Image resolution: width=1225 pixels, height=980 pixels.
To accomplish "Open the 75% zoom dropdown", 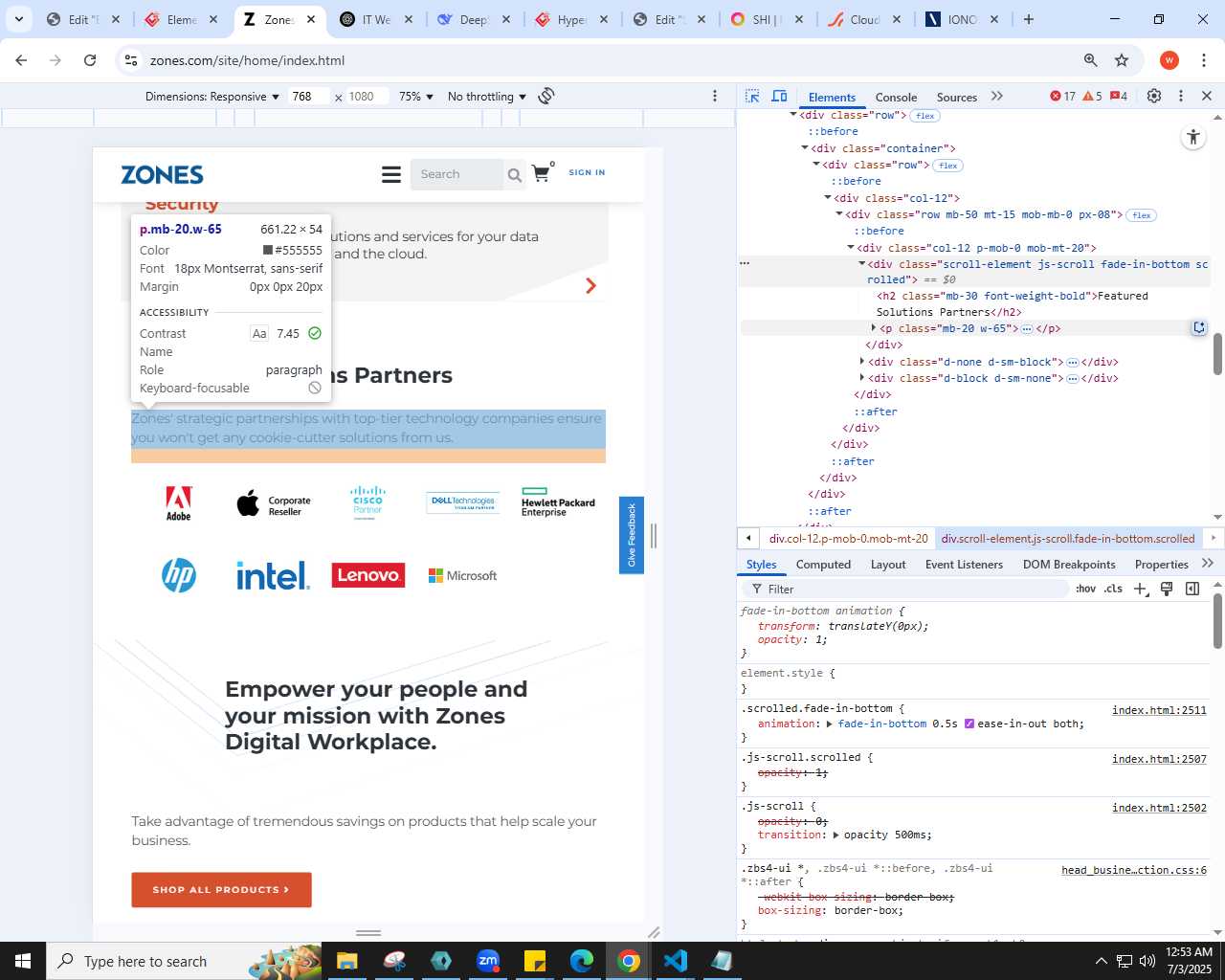I will tap(416, 97).
